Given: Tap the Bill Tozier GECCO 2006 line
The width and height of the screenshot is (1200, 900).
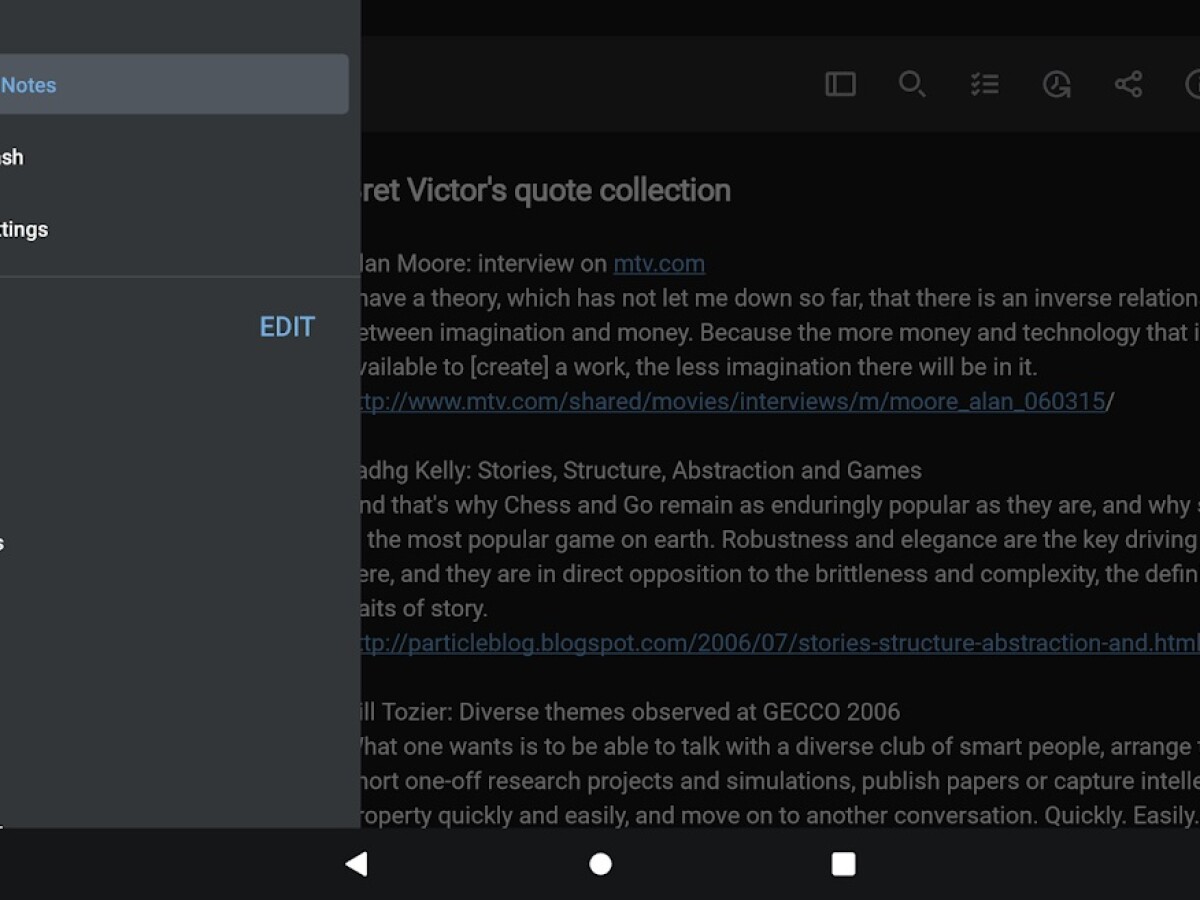Looking at the screenshot, I should pos(630,712).
